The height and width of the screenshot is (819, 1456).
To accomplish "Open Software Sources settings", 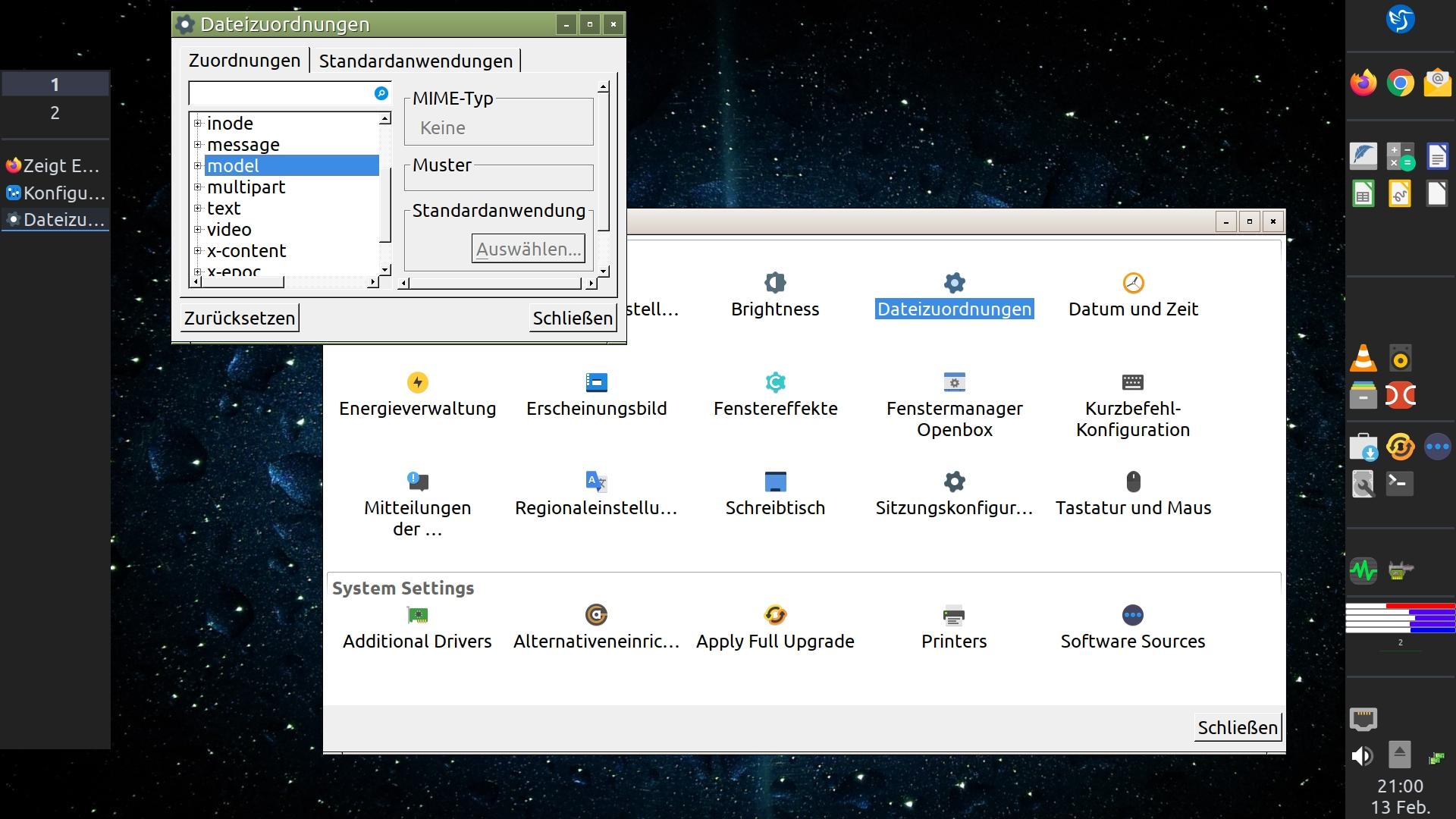I will pyautogui.click(x=1132, y=616).
